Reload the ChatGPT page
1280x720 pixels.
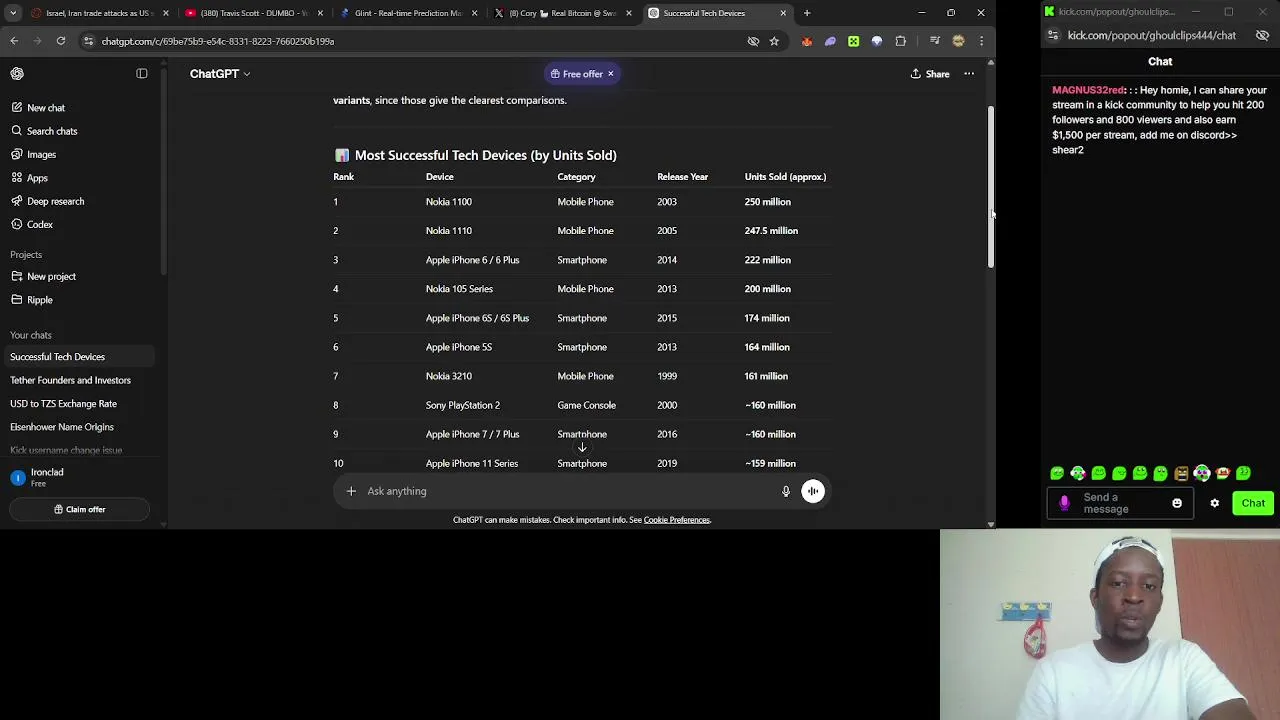tap(61, 41)
